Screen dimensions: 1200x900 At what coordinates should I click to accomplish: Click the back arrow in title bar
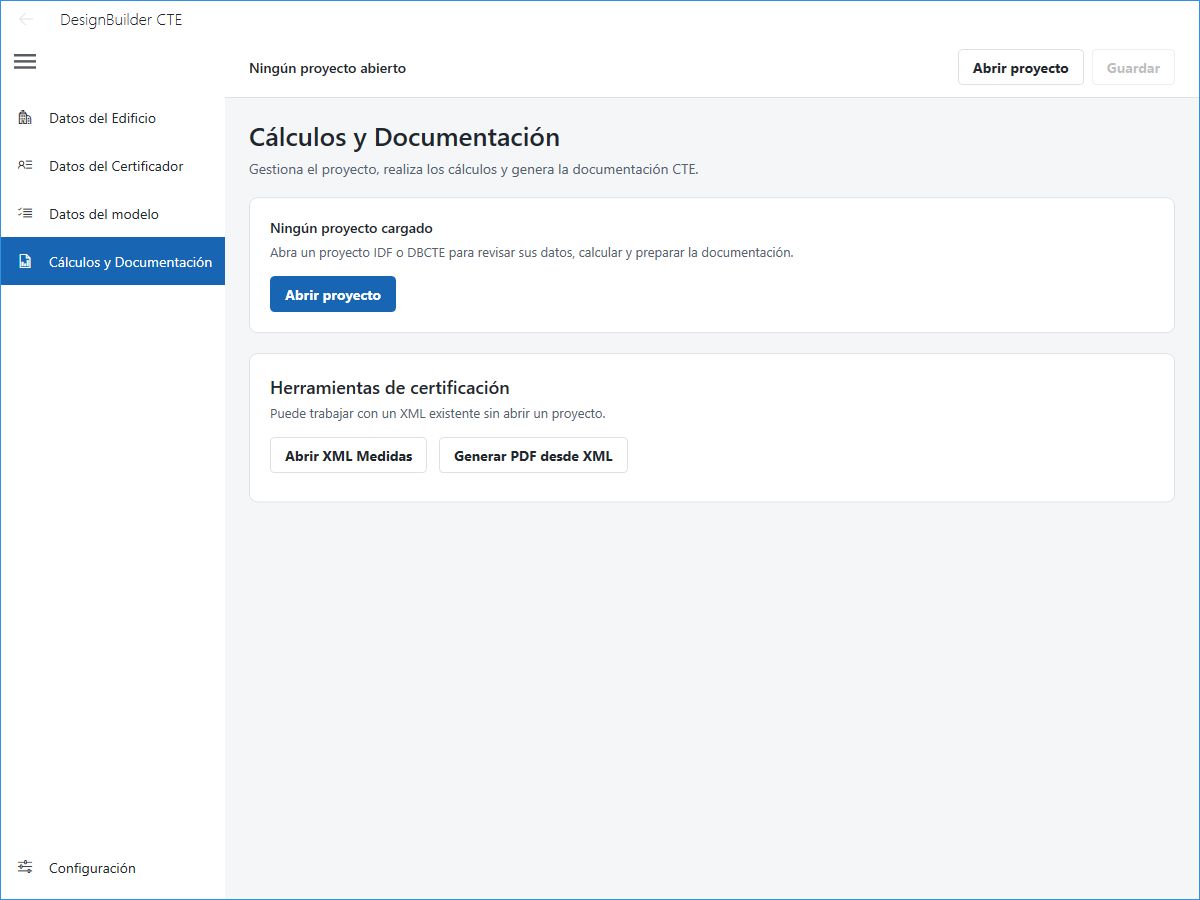(x=26, y=19)
